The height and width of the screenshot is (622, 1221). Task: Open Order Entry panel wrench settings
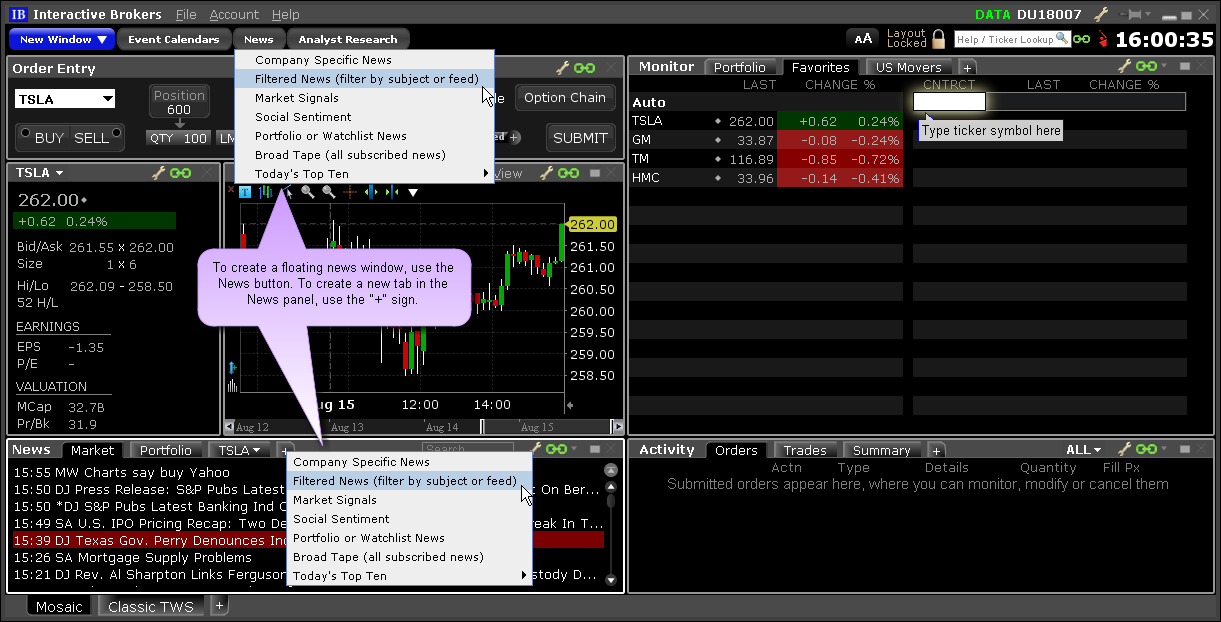coord(562,68)
